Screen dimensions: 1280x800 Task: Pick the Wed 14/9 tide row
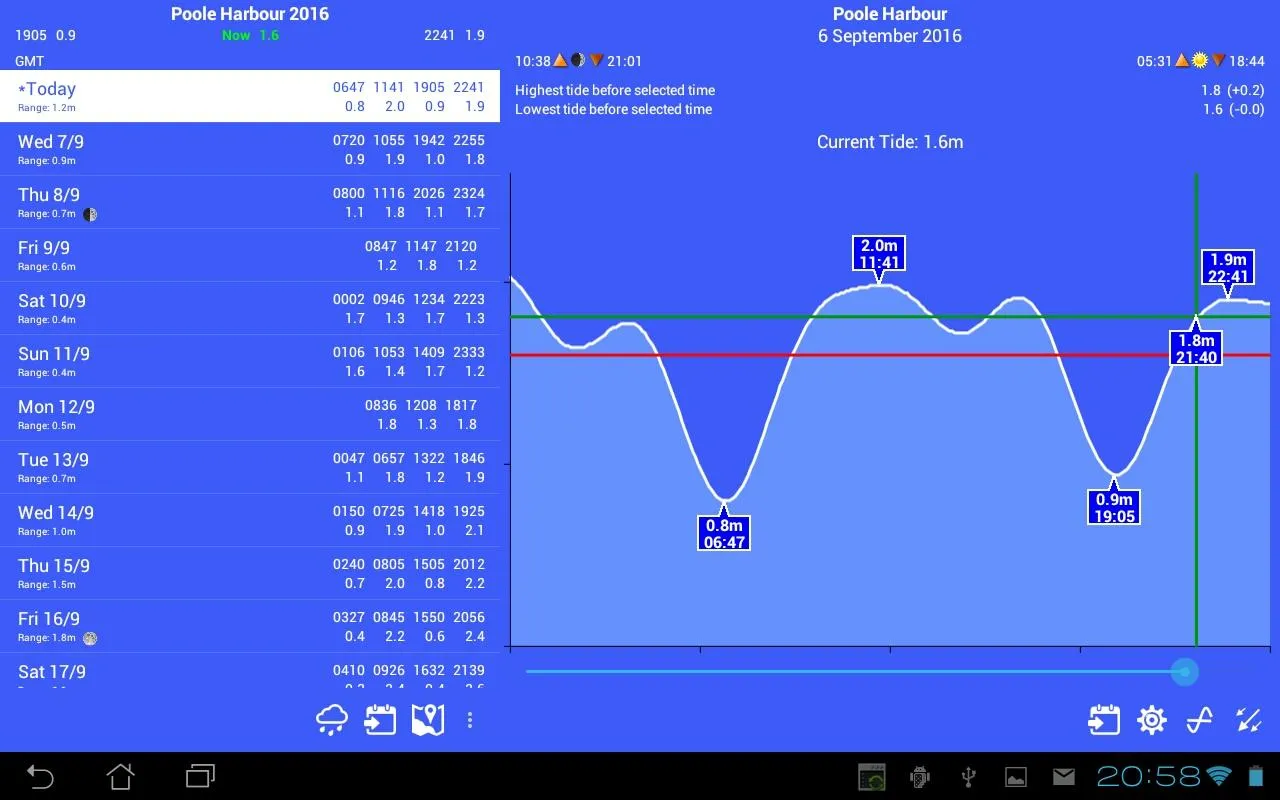pos(250,520)
